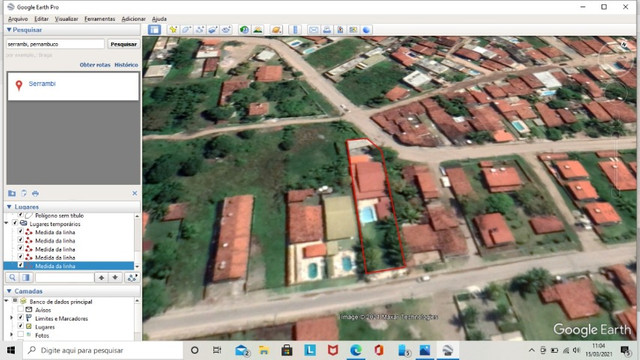This screenshot has width=640, height=360.
Task: Collapse the Pesquisar panel
Action: 9,30
